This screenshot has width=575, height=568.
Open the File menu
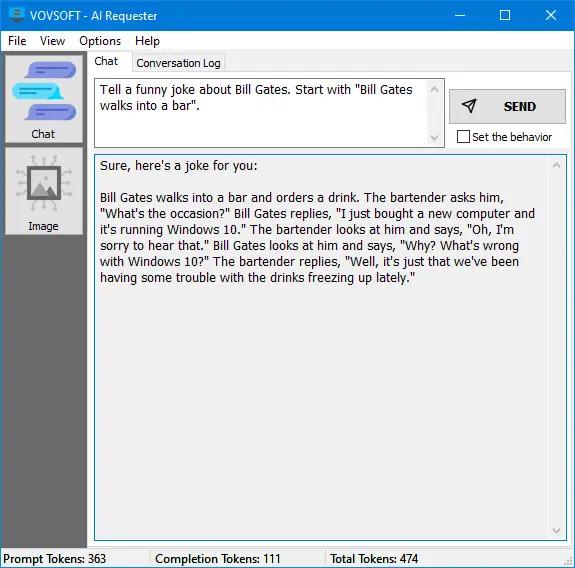click(17, 41)
